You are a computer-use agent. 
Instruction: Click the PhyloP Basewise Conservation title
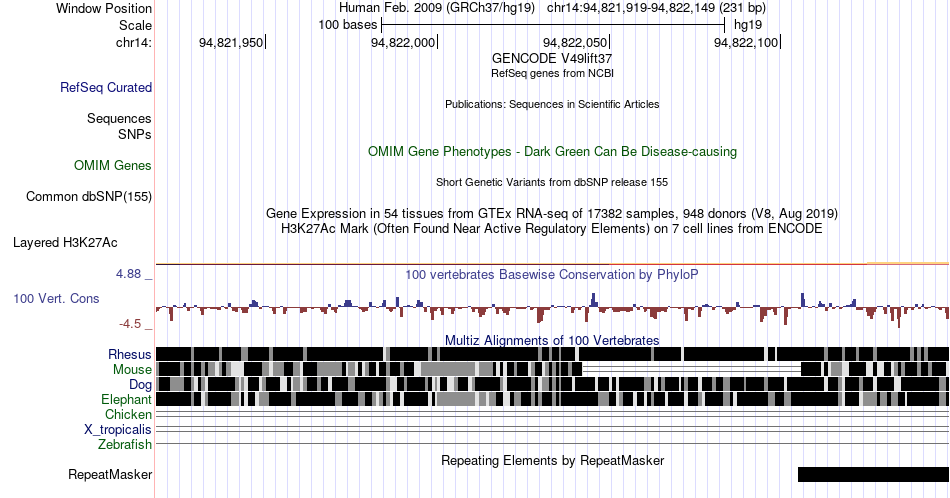coord(552,274)
